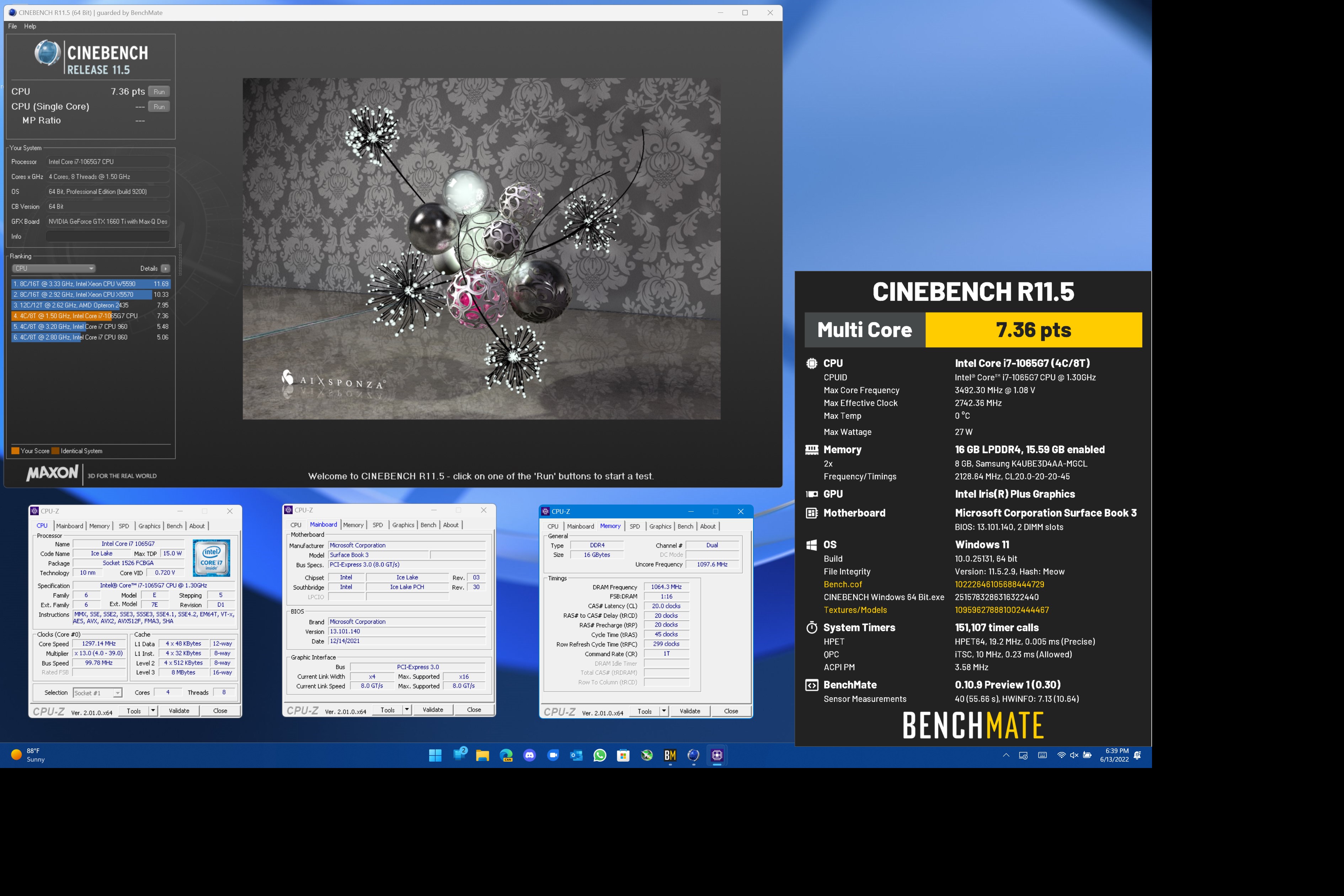This screenshot has width=1344, height=896.
Task: Click the display cast tray icon
Action: 1023,756
